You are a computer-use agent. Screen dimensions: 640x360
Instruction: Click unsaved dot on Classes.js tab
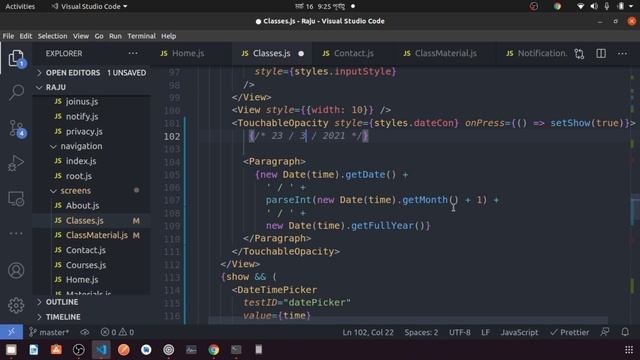(x=301, y=53)
